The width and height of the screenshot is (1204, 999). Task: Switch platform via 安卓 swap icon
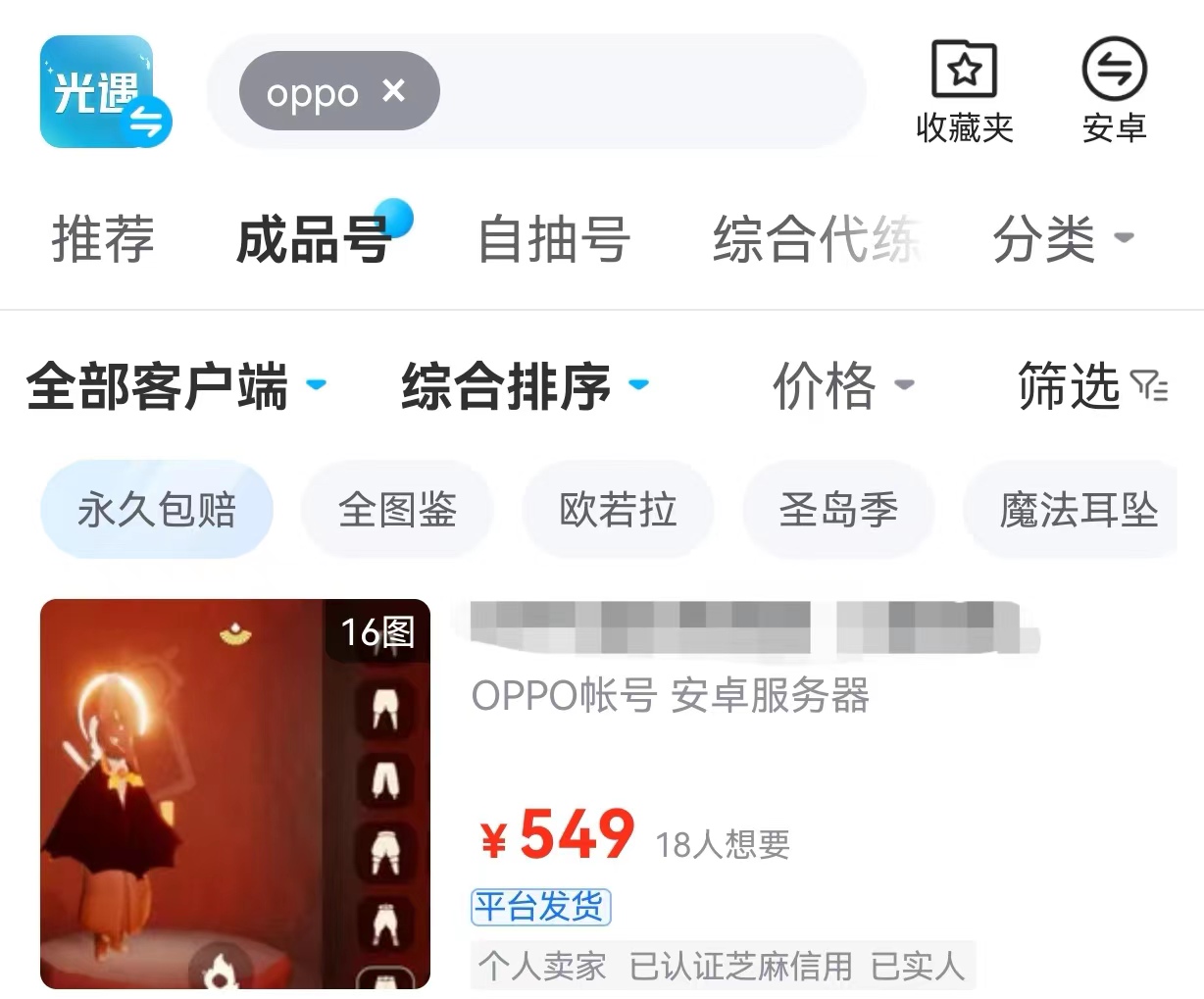[x=1114, y=91]
